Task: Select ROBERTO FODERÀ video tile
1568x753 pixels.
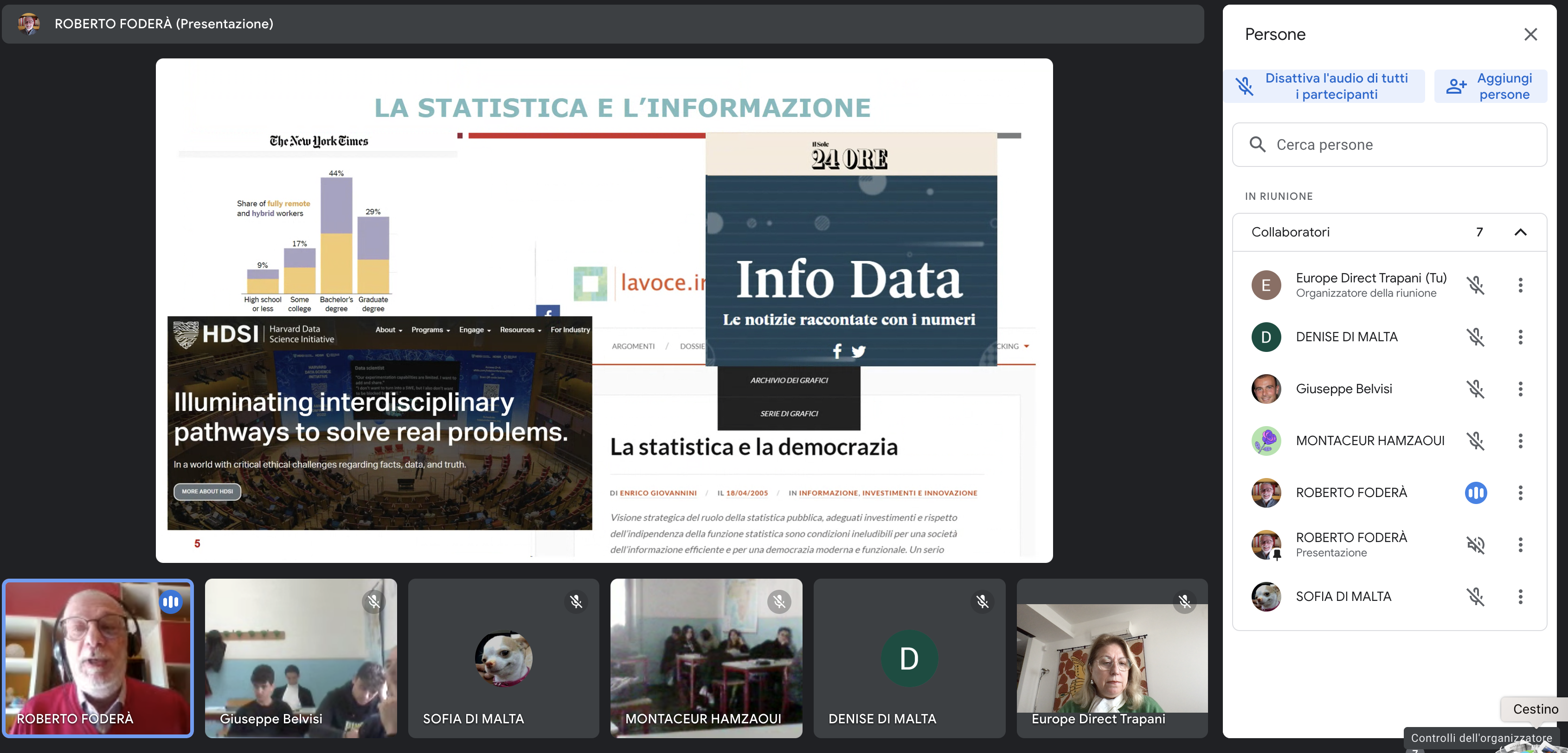Action: point(98,658)
